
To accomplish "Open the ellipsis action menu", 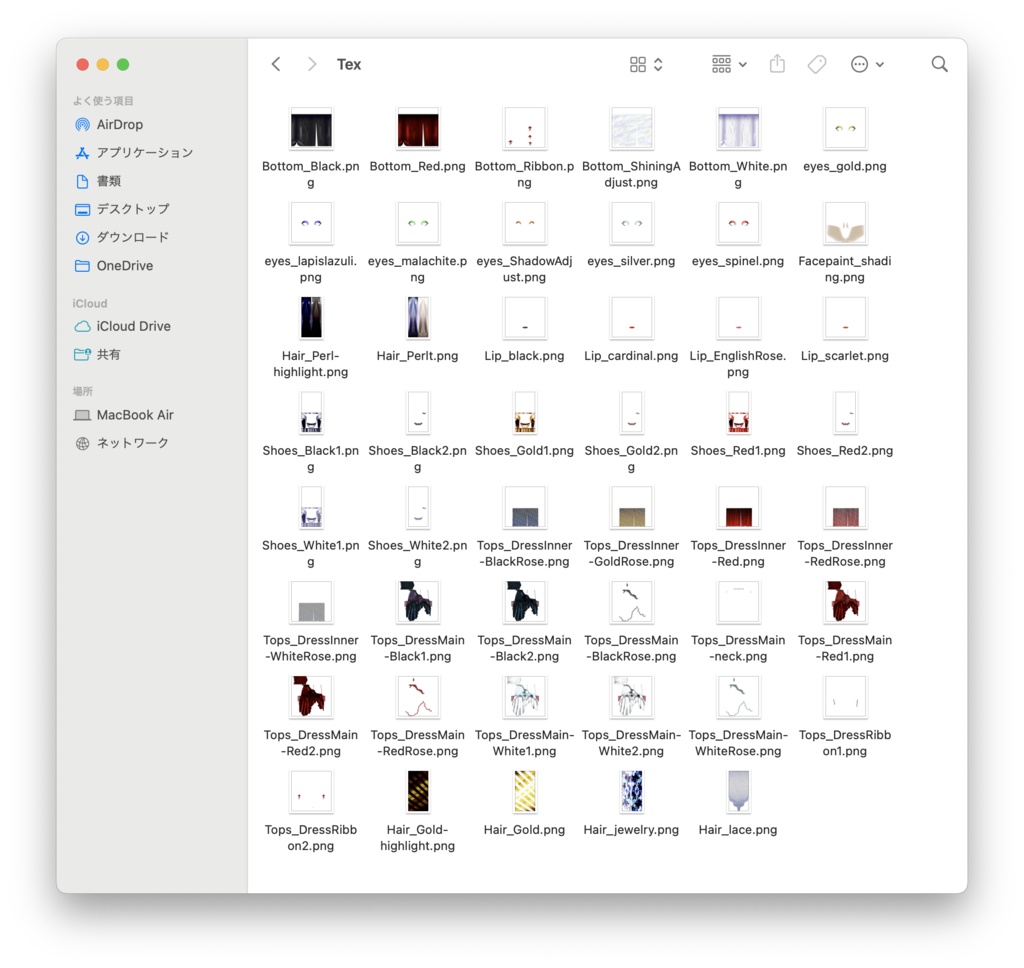I will click(x=867, y=64).
